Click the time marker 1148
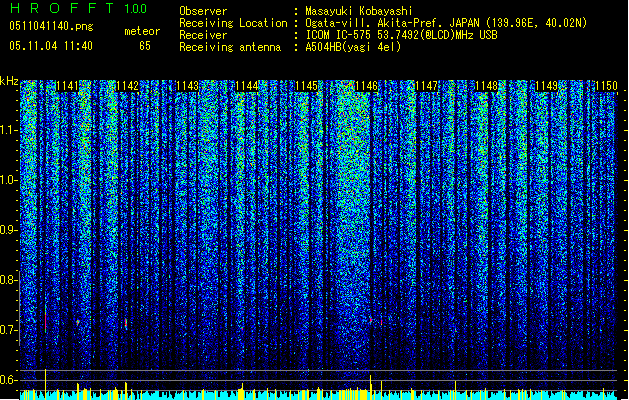Image resolution: width=629 pixels, height=400 pixels. 486,86
